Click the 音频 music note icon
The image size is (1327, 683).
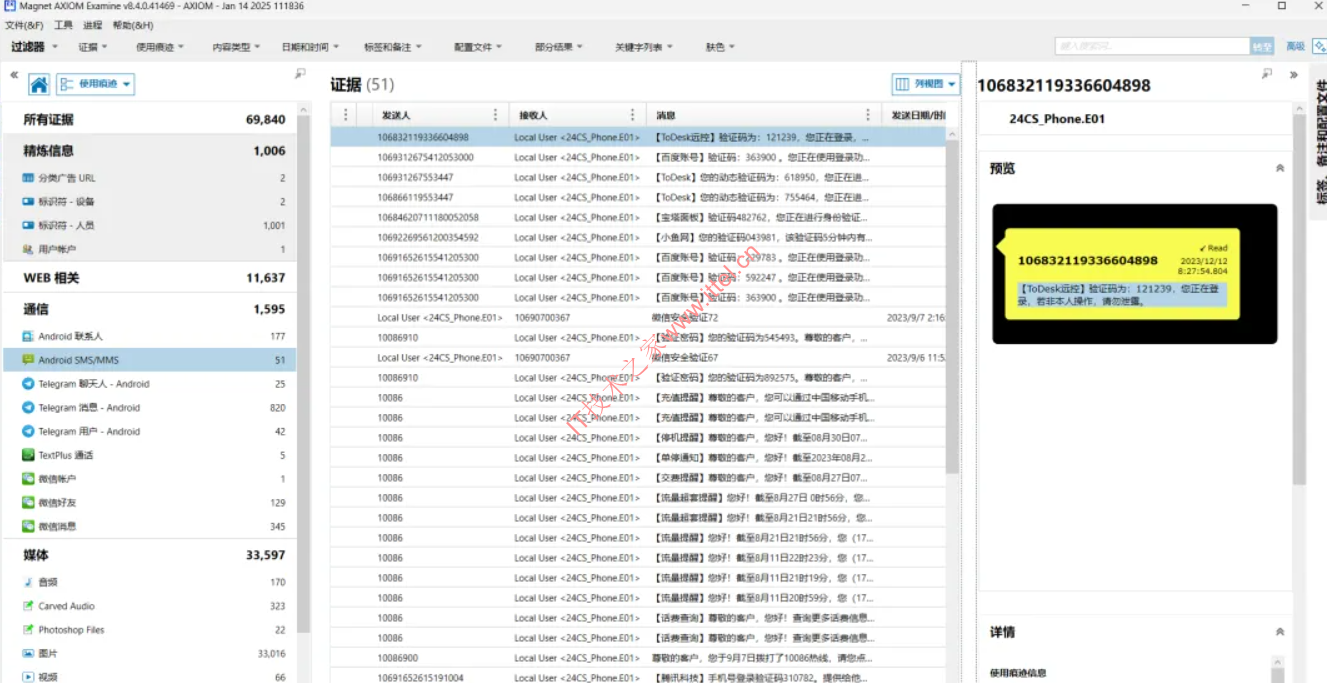point(29,582)
